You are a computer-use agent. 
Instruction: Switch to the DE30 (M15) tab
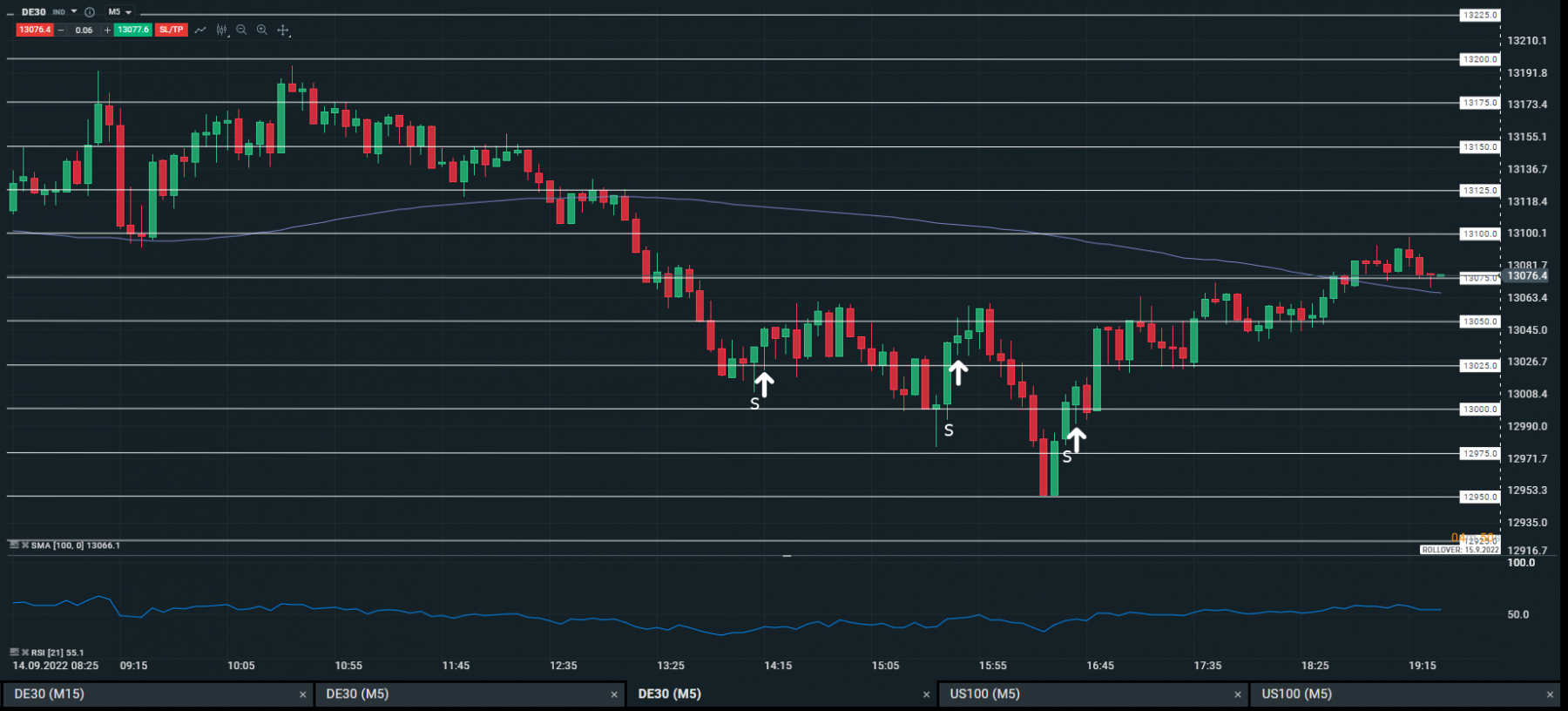(156, 694)
